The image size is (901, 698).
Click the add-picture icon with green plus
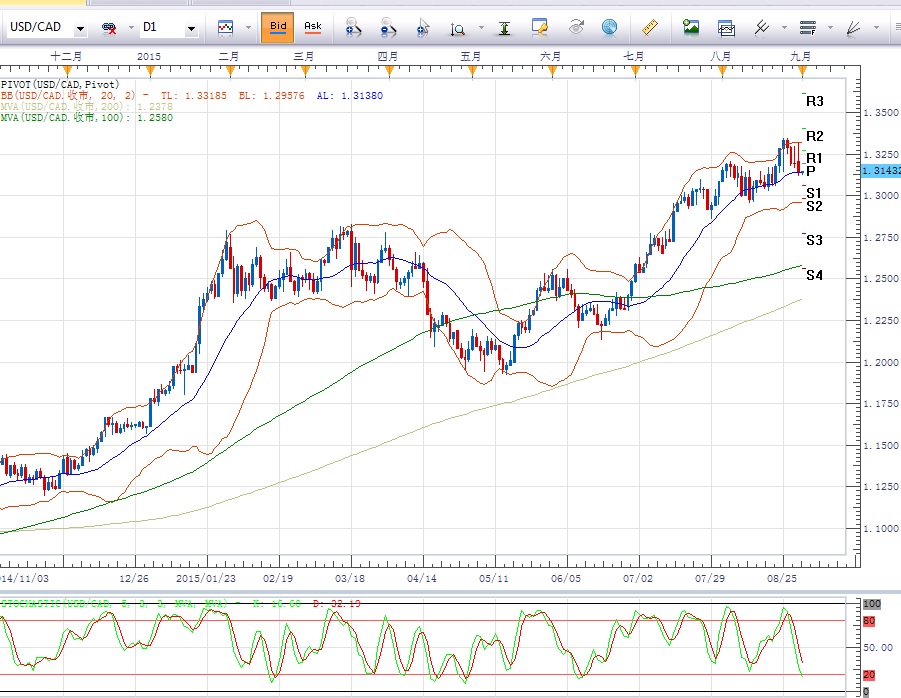coord(691,27)
